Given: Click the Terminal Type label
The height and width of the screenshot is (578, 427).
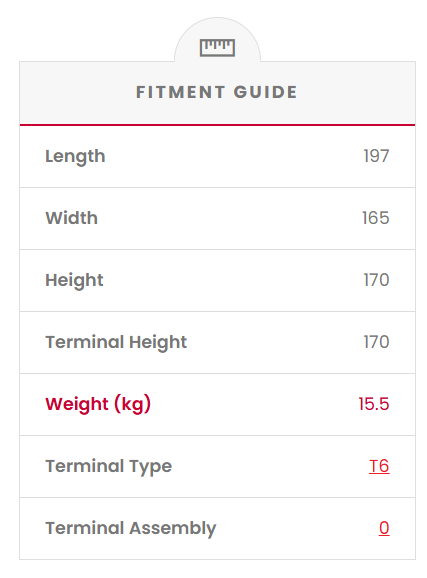Looking at the screenshot, I should (109, 467).
